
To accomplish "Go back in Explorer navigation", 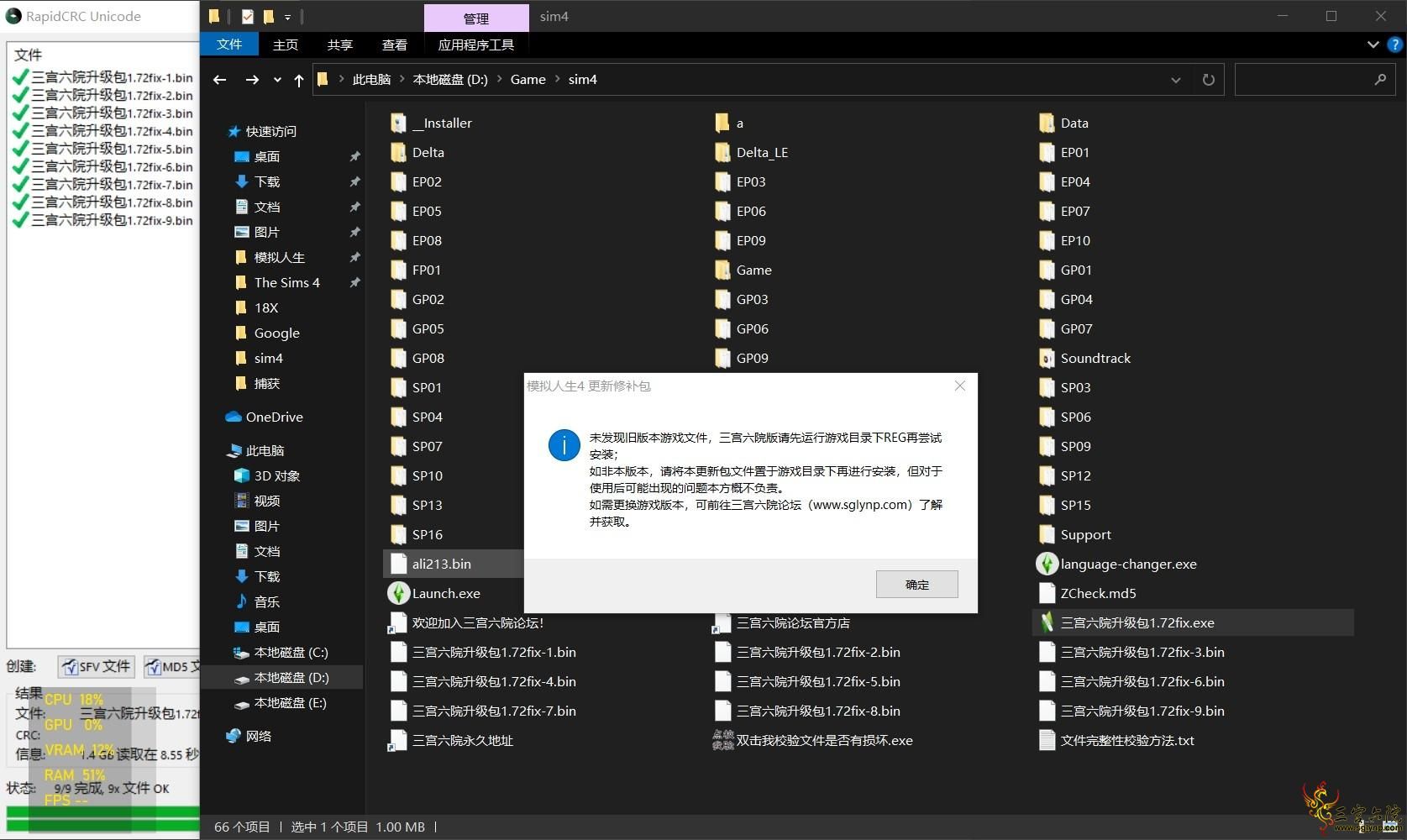I will pos(220,80).
